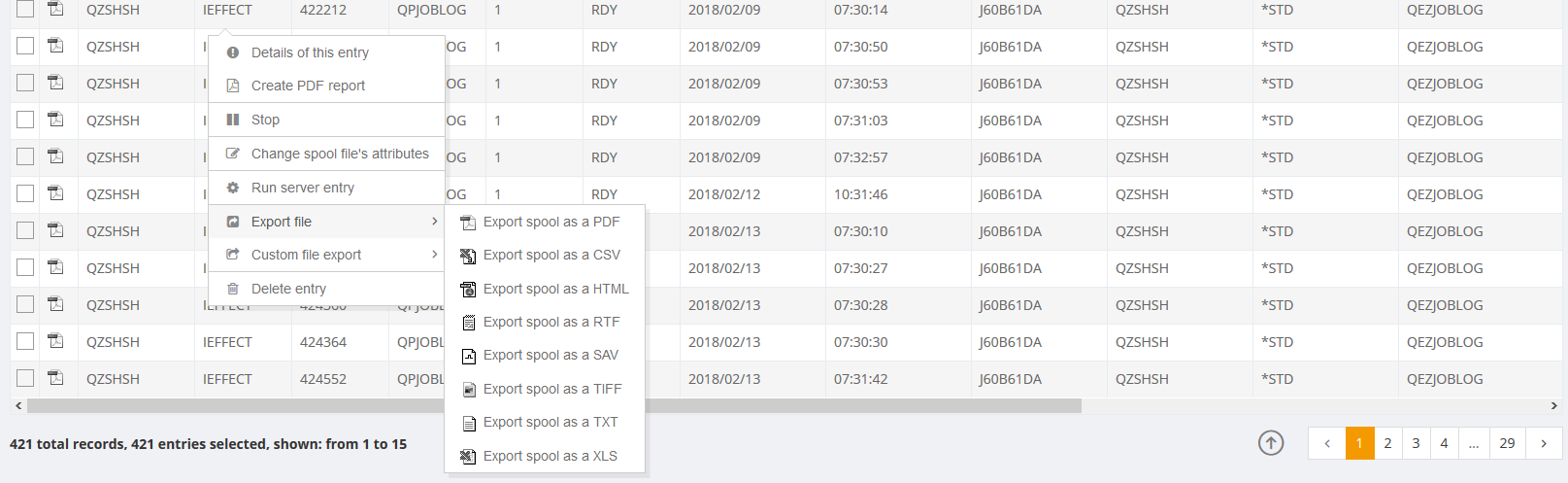Open page 2 of the records
The width and height of the screenshot is (1568, 483).
1387,443
